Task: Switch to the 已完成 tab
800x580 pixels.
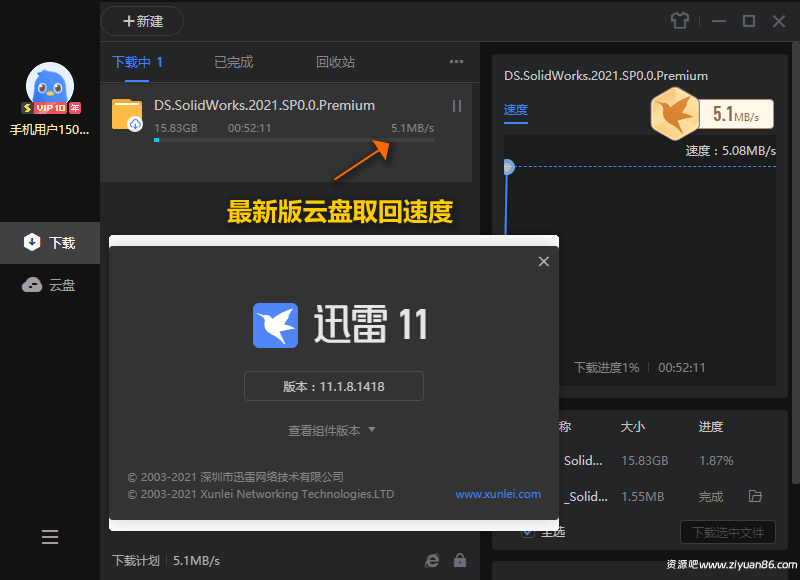Action: click(x=233, y=61)
